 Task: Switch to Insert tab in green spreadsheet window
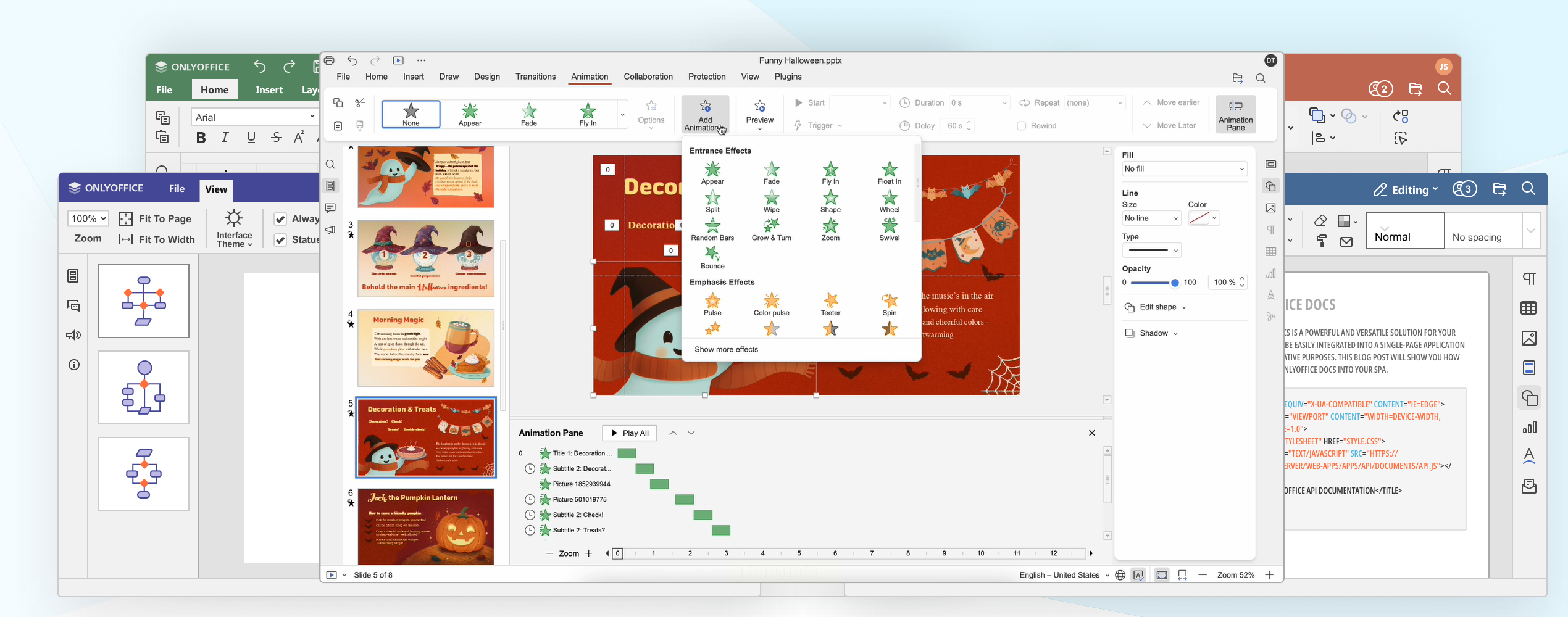pyautogui.click(x=269, y=90)
